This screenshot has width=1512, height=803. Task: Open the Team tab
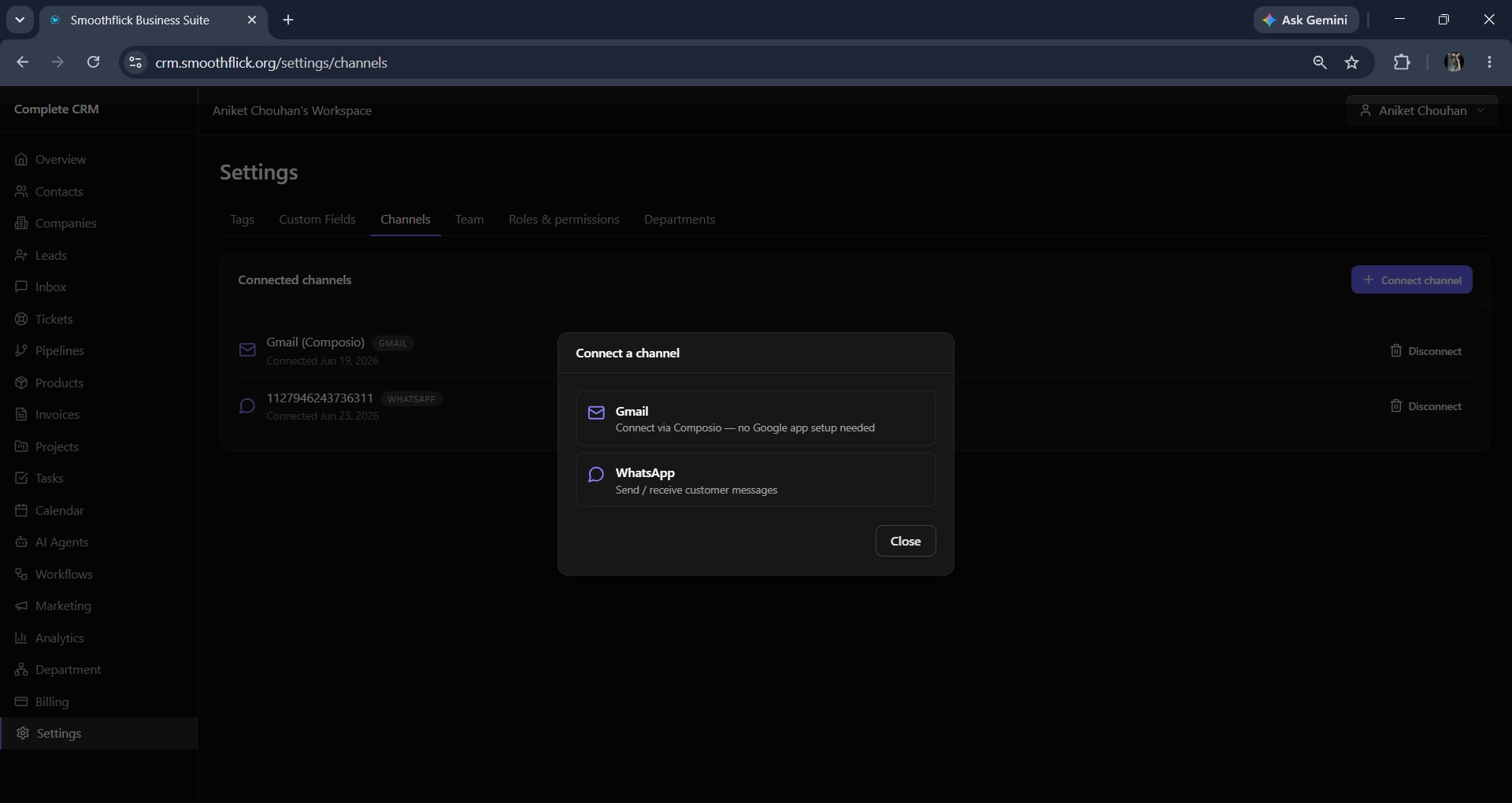[x=469, y=220]
